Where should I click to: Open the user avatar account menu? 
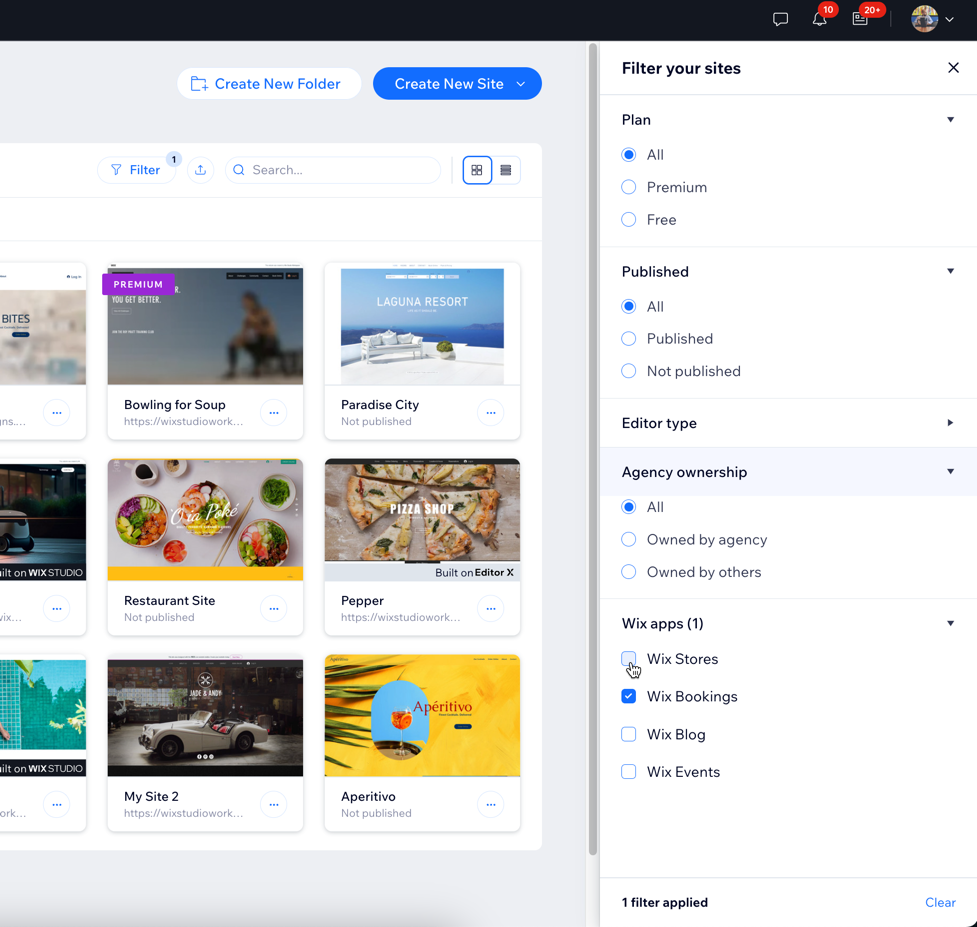932,19
